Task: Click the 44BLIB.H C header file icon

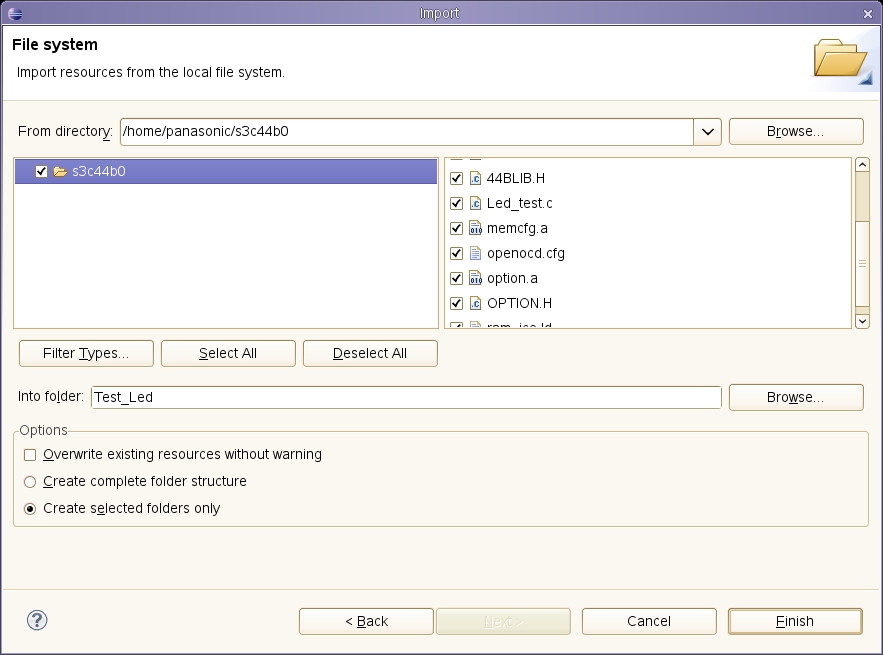Action: [475, 179]
